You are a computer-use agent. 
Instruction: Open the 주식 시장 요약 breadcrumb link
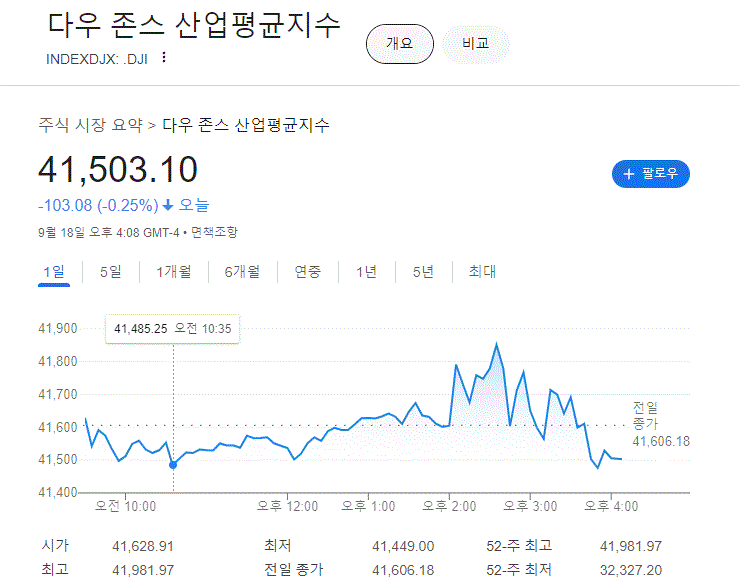pyautogui.click(x=90, y=125)
